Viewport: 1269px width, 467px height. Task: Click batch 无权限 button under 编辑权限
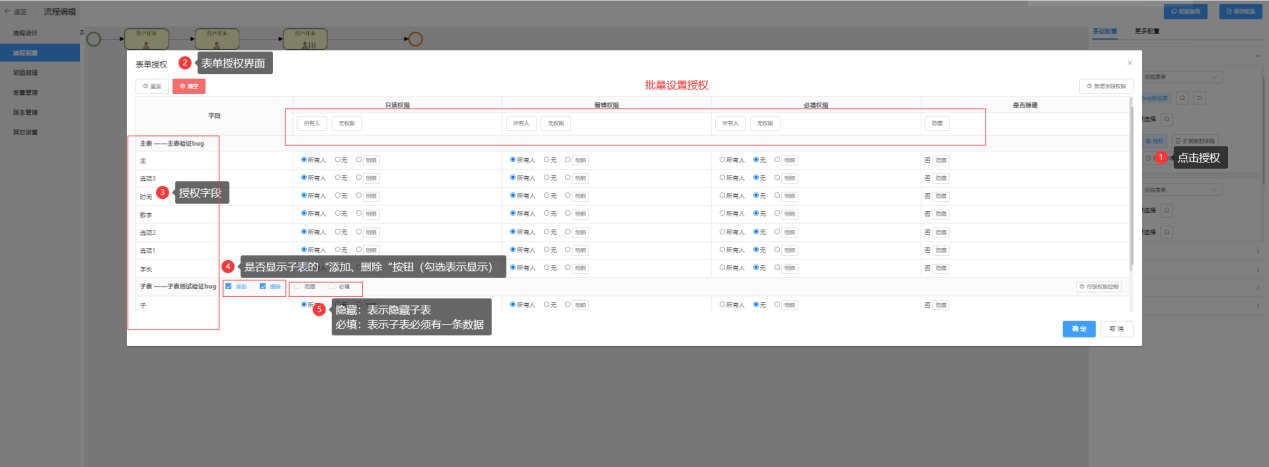pyautogui.click(x=556, y=123)
